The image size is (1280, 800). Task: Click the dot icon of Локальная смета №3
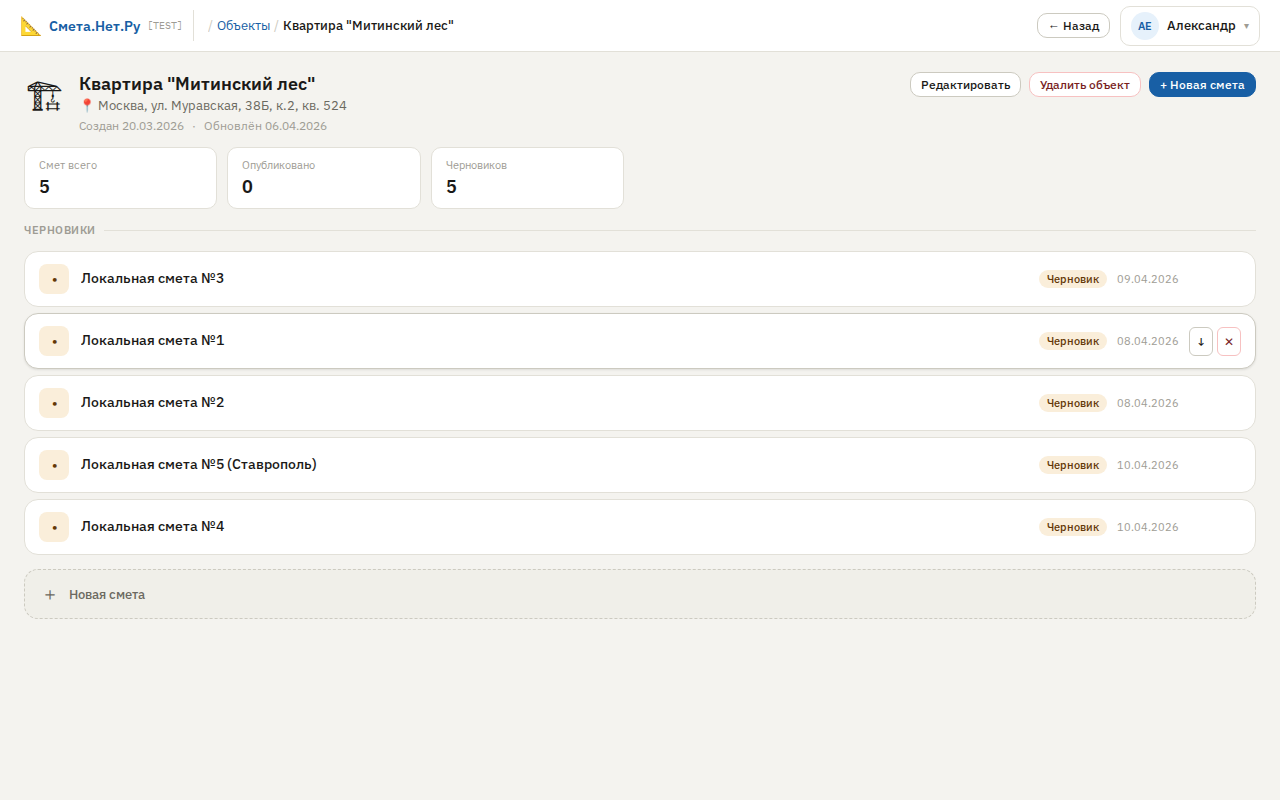pos(54,279)
